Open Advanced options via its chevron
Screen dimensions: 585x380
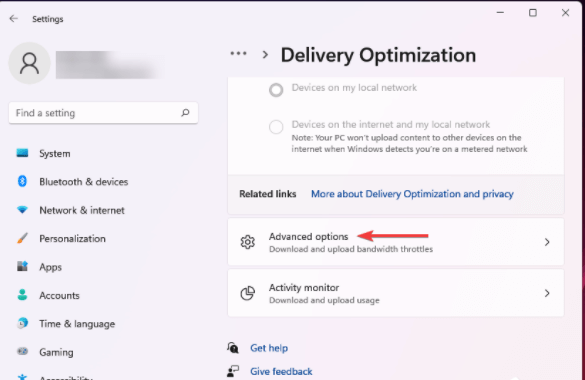(547, 242)
